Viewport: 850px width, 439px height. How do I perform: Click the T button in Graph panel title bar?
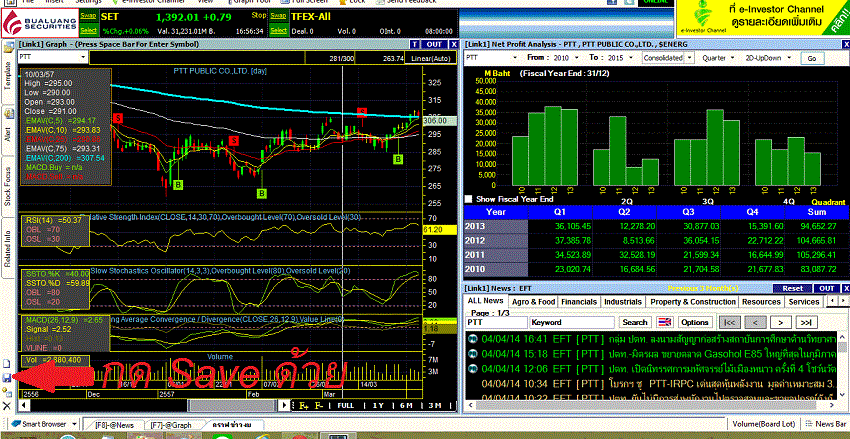pos(415,44)
